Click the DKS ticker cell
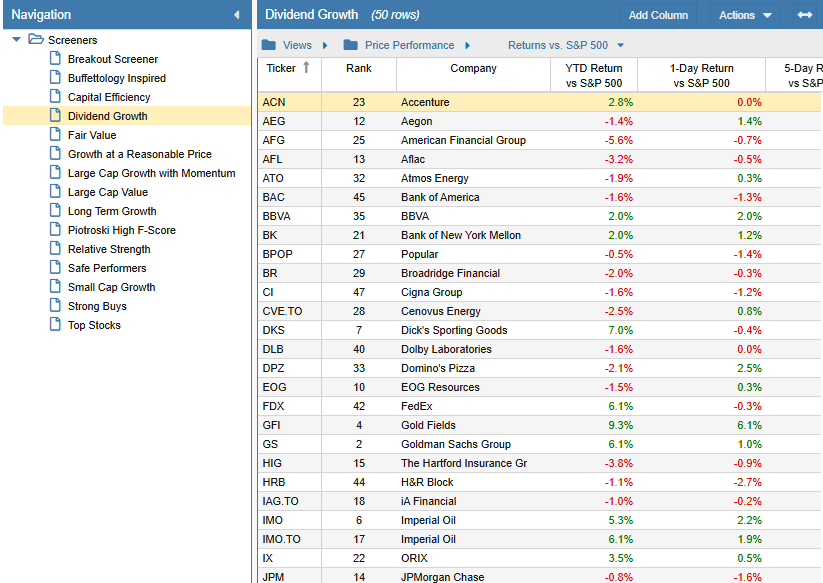The height and width of the screenshot is (583, 823). tap(273, 330)
